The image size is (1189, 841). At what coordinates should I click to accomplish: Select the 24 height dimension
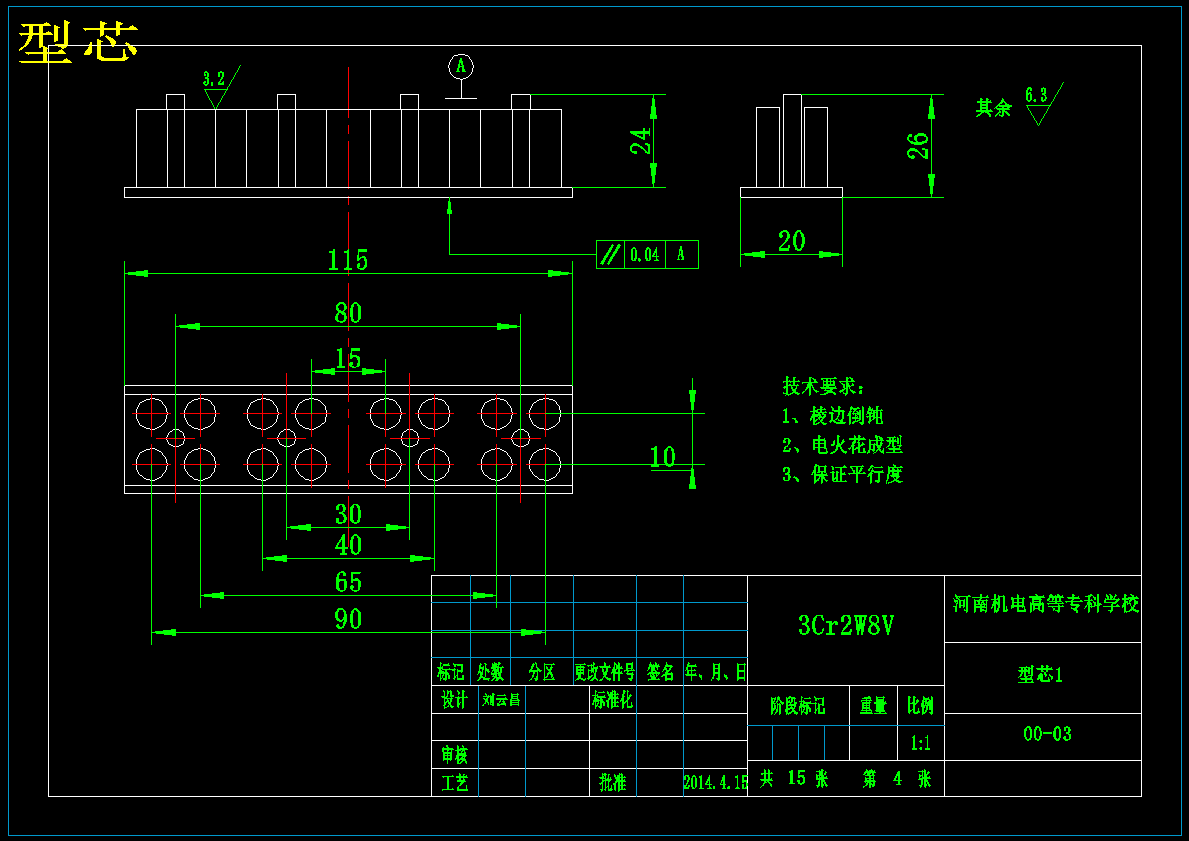point(642,141)
